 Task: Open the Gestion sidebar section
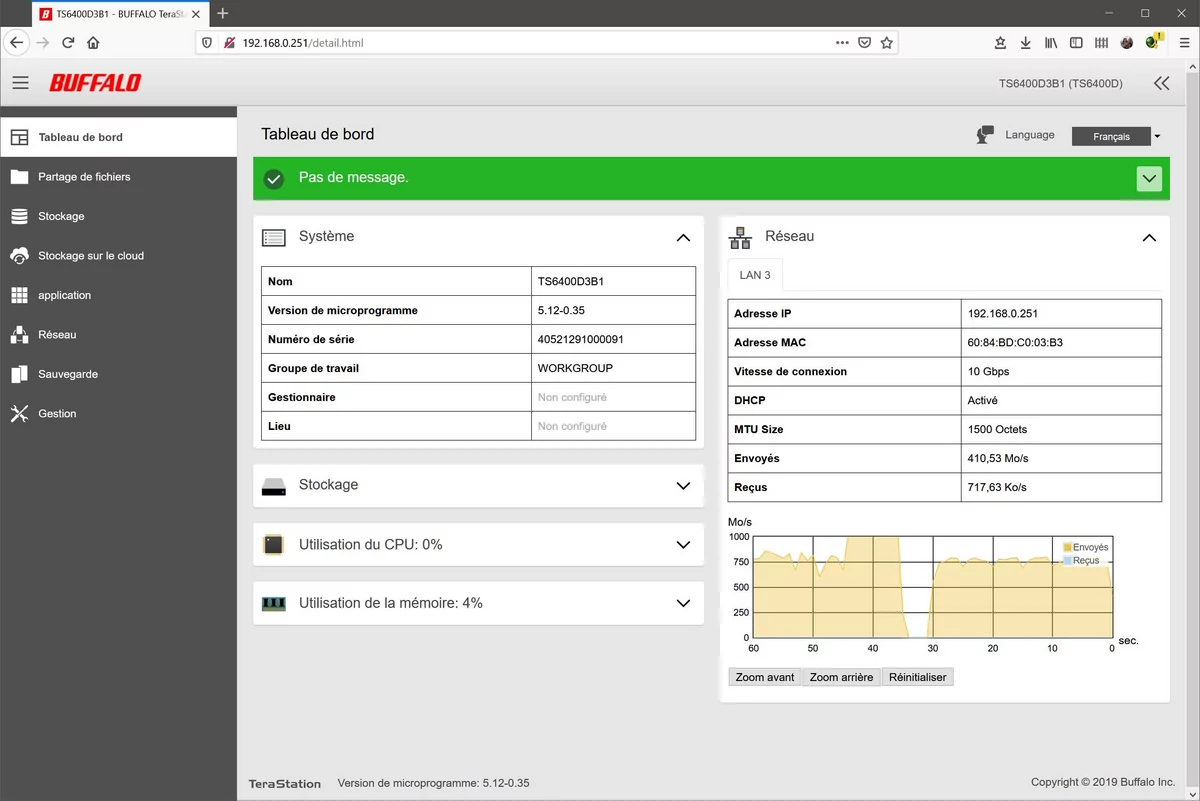coord(118,414)
